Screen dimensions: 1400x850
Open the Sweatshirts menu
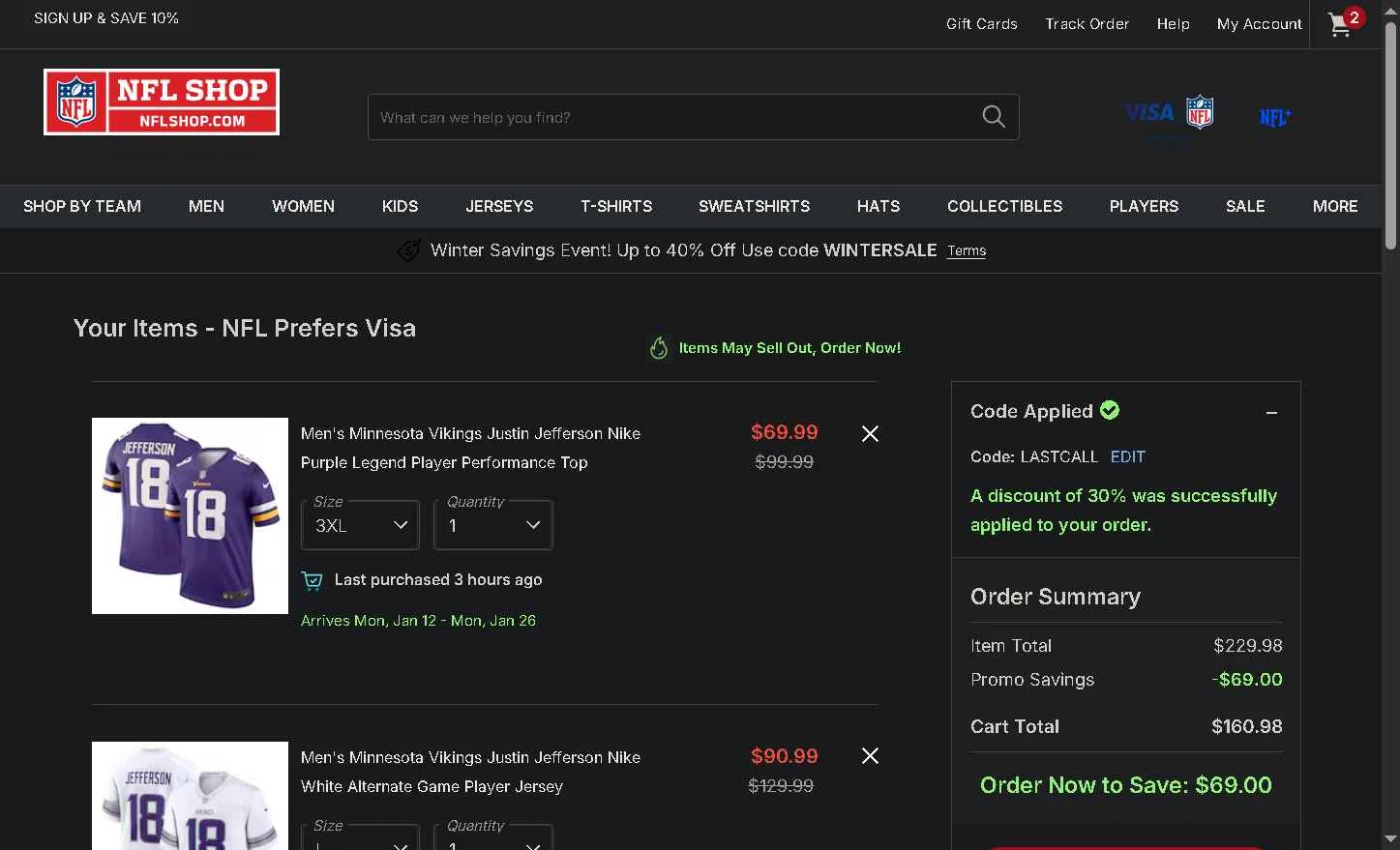coord(755,206)
